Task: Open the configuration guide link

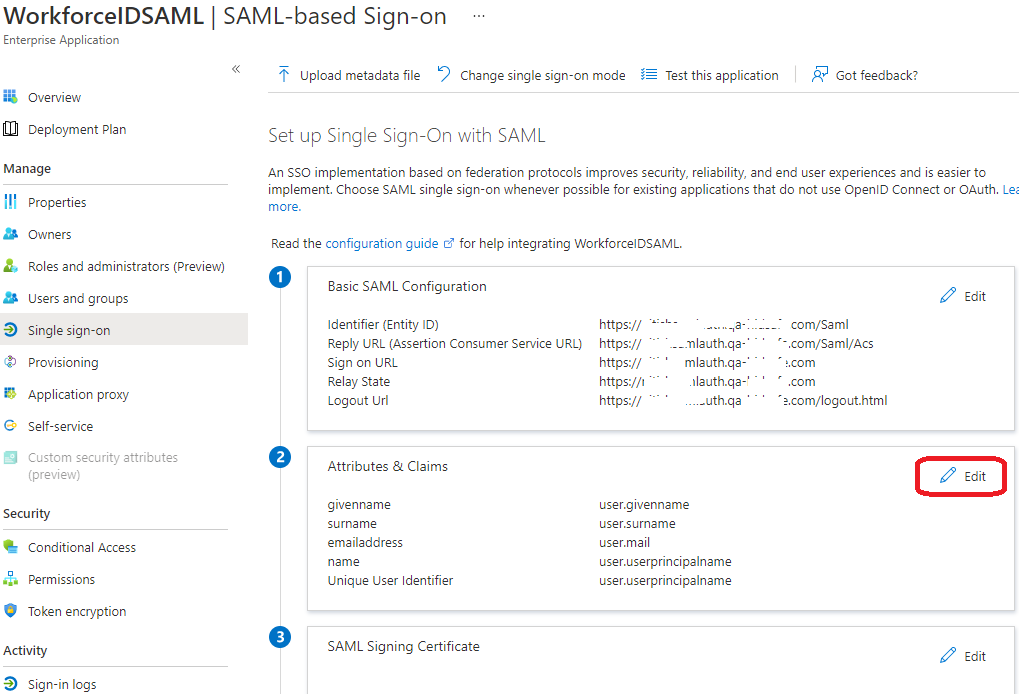Action: click(381, 243)
